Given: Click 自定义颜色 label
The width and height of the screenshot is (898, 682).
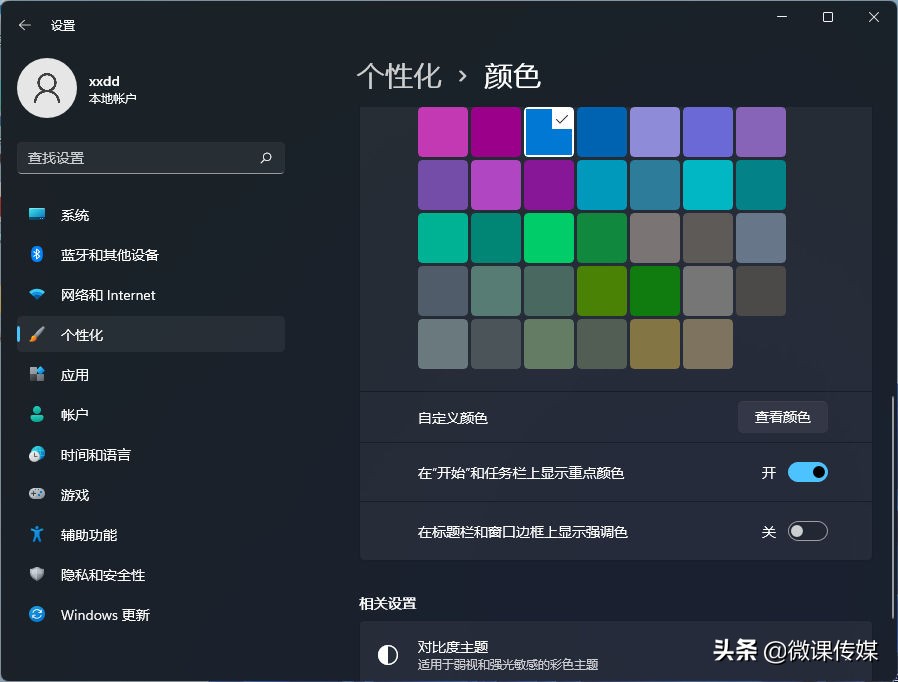Looking at the screenshot, I should [x=452, y=418].
